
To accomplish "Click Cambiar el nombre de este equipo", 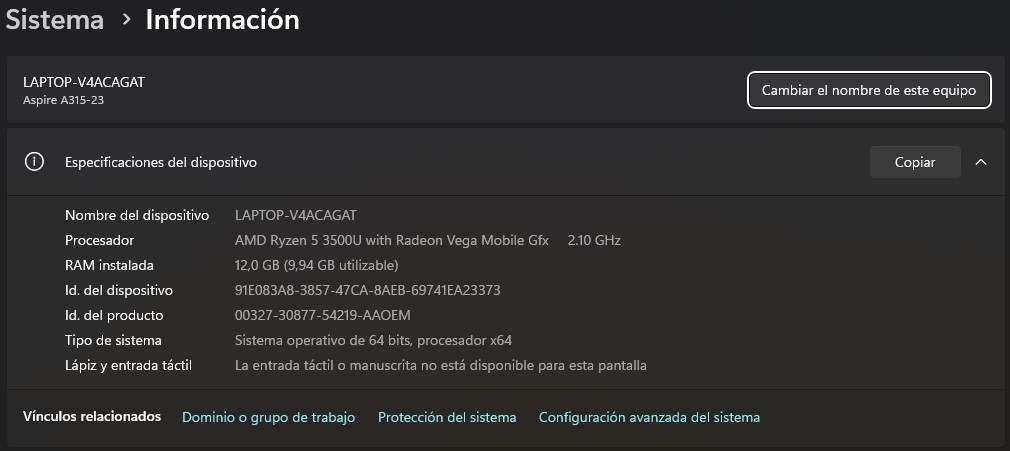I will pos(869,90).
